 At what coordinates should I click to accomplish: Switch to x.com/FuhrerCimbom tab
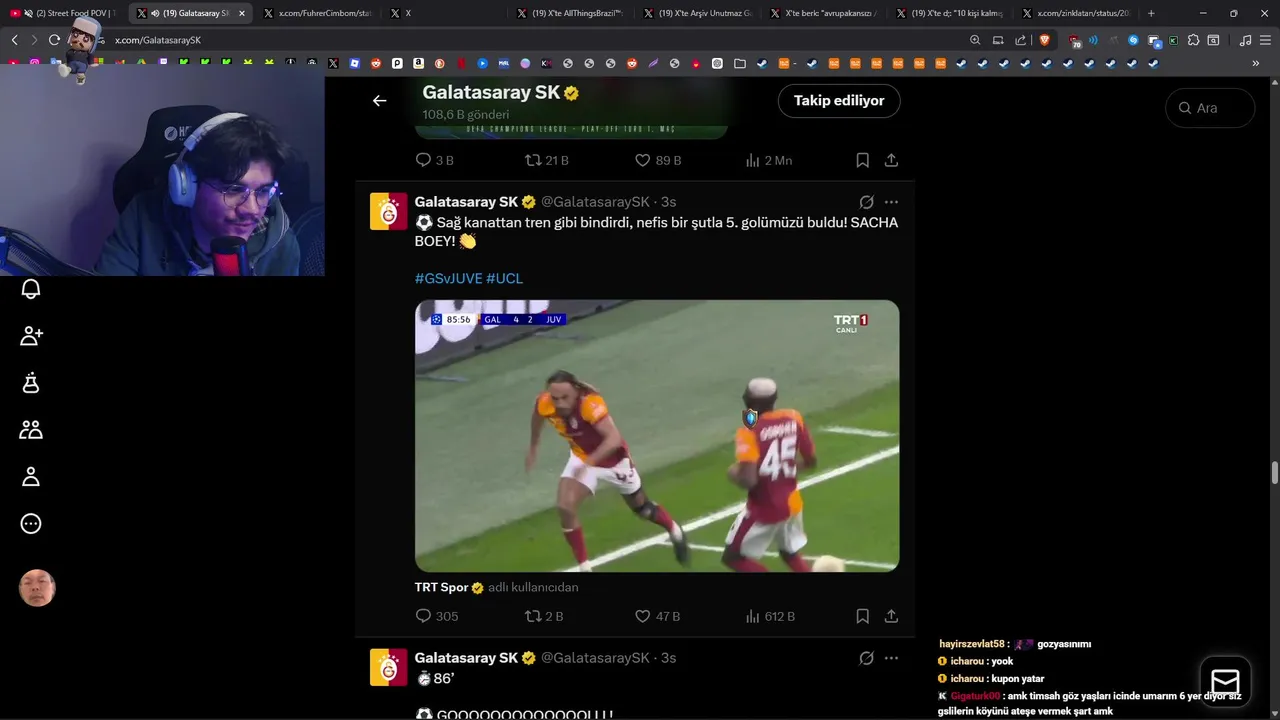320,13
